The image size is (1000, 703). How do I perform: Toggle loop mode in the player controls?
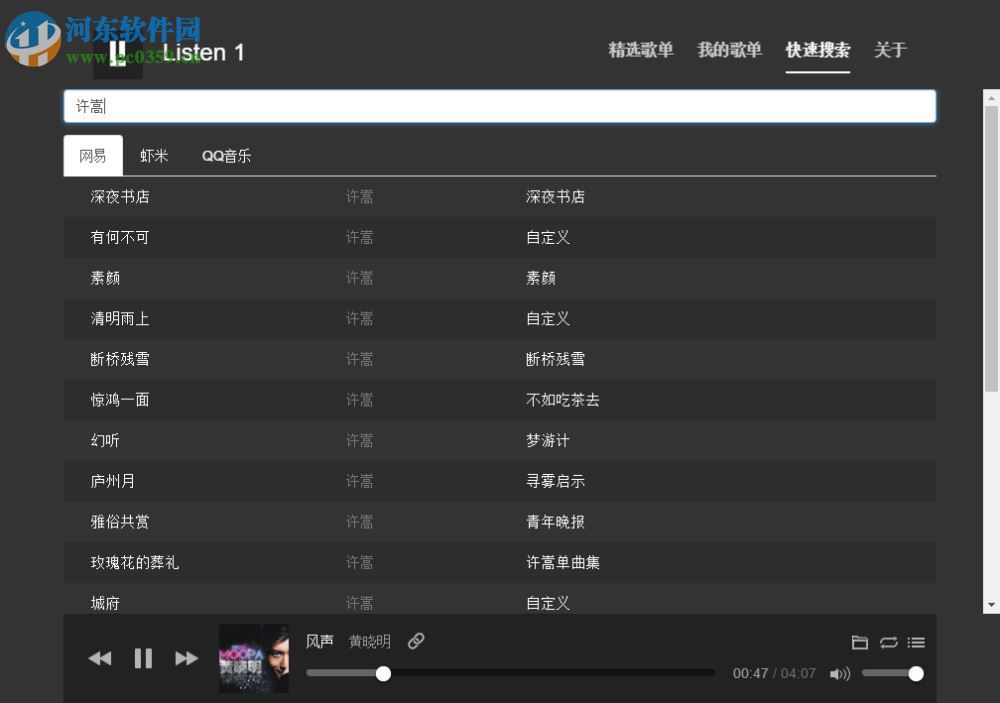pos(889,643)
